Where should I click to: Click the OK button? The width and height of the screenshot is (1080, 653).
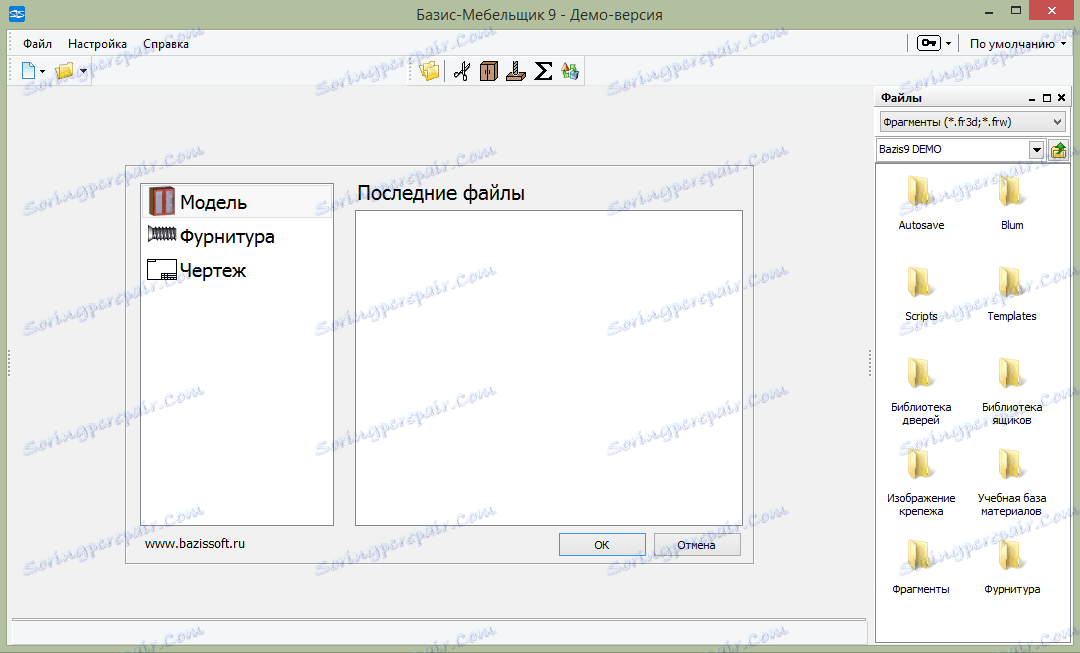[x=602, y=545]
